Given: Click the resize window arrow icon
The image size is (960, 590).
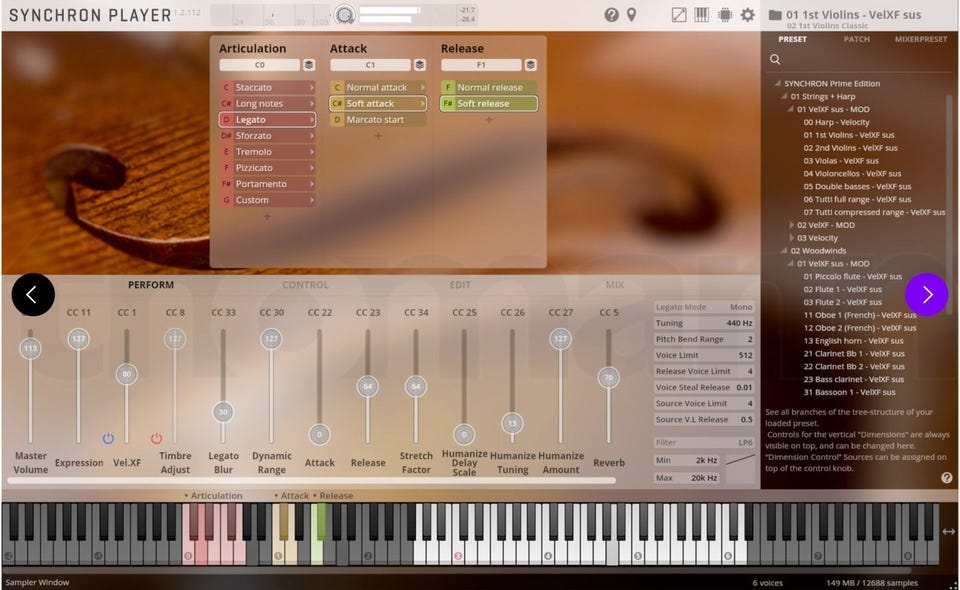Looking at the screenshot, I should 679,15.
